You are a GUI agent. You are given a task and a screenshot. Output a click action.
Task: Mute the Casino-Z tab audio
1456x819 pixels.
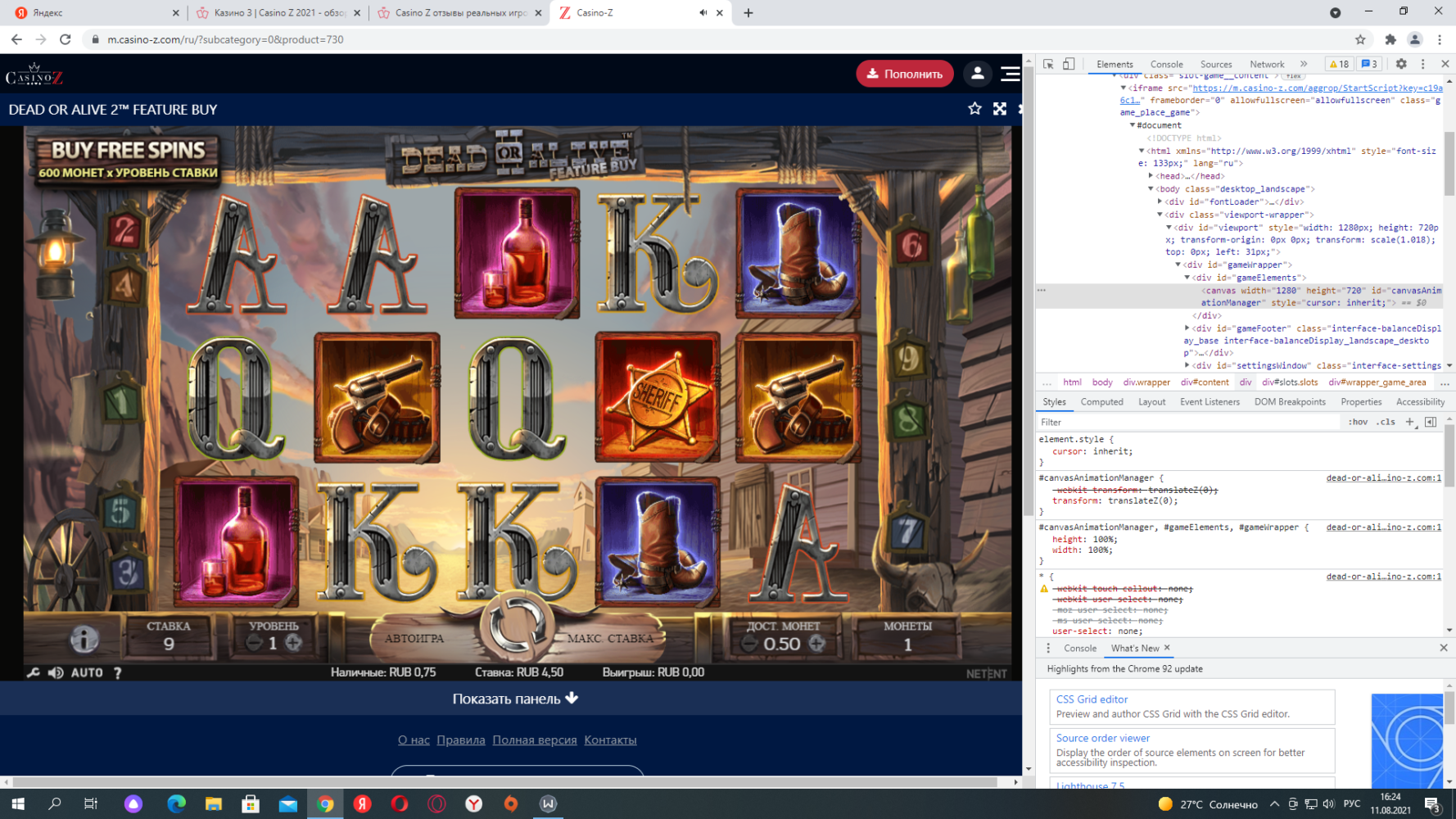pos(703,13)
